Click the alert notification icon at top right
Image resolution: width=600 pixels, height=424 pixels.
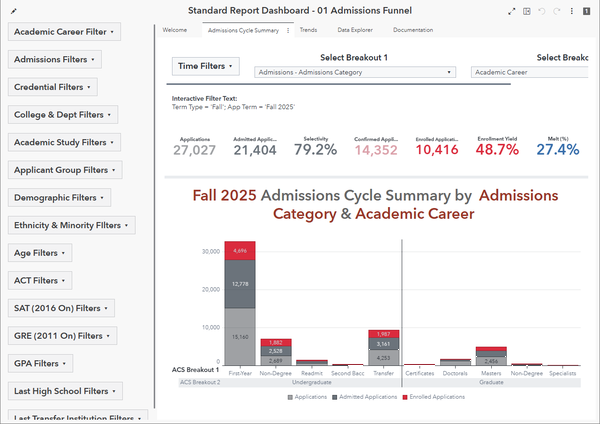point(586,11)
